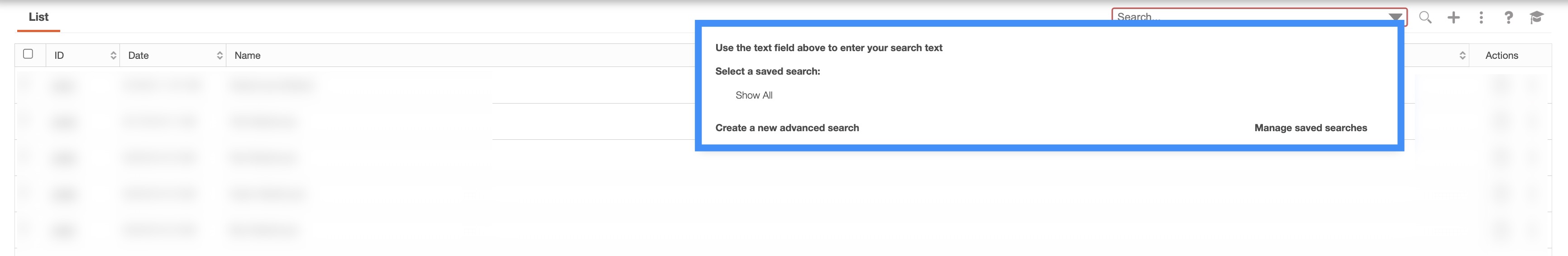Screen dimensions: 1568x256
Task: Click the ID column header label
Action: point(59,55)
